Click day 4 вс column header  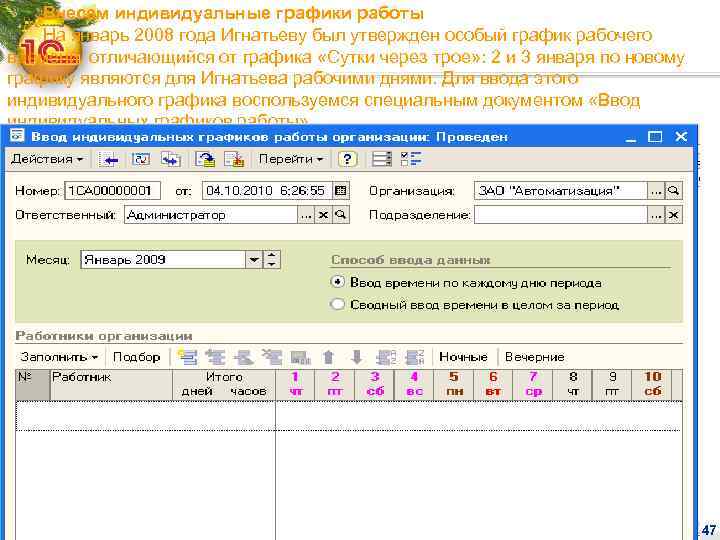(414, 385)
